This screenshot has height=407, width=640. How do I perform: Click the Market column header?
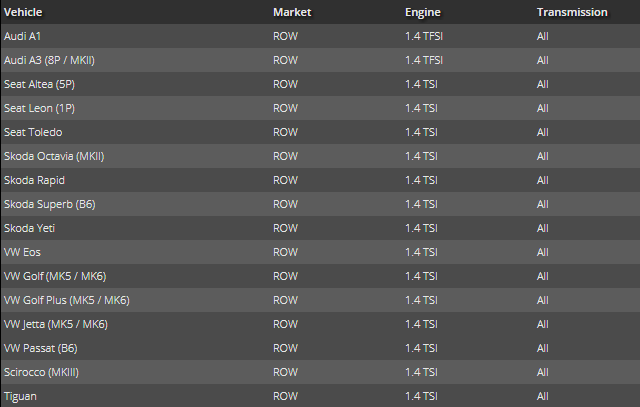[290, 13]
